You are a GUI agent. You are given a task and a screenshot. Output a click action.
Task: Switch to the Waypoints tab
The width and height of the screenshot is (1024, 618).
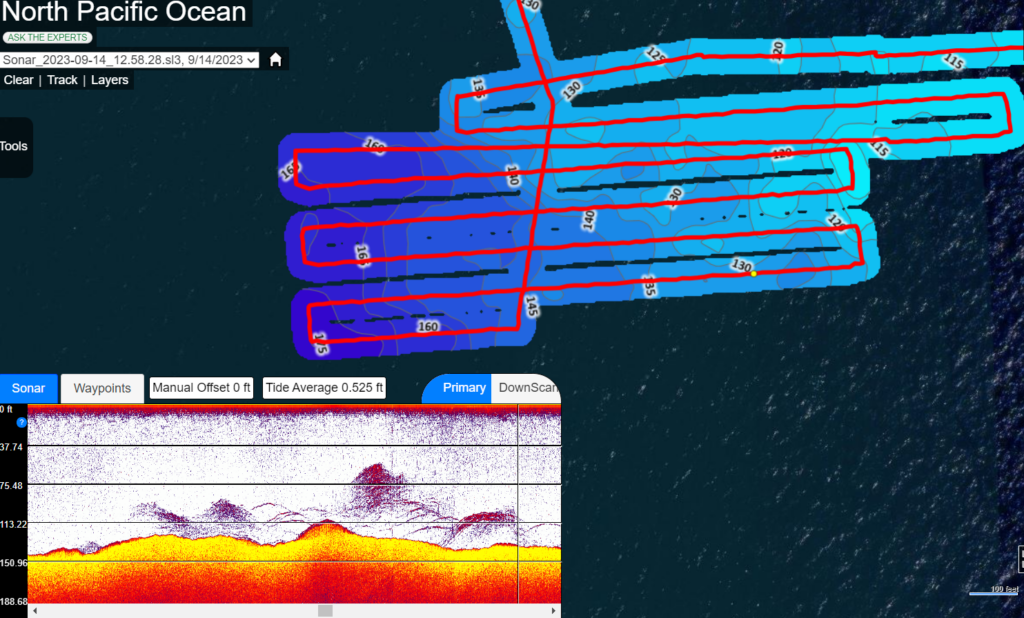(102, 388)
